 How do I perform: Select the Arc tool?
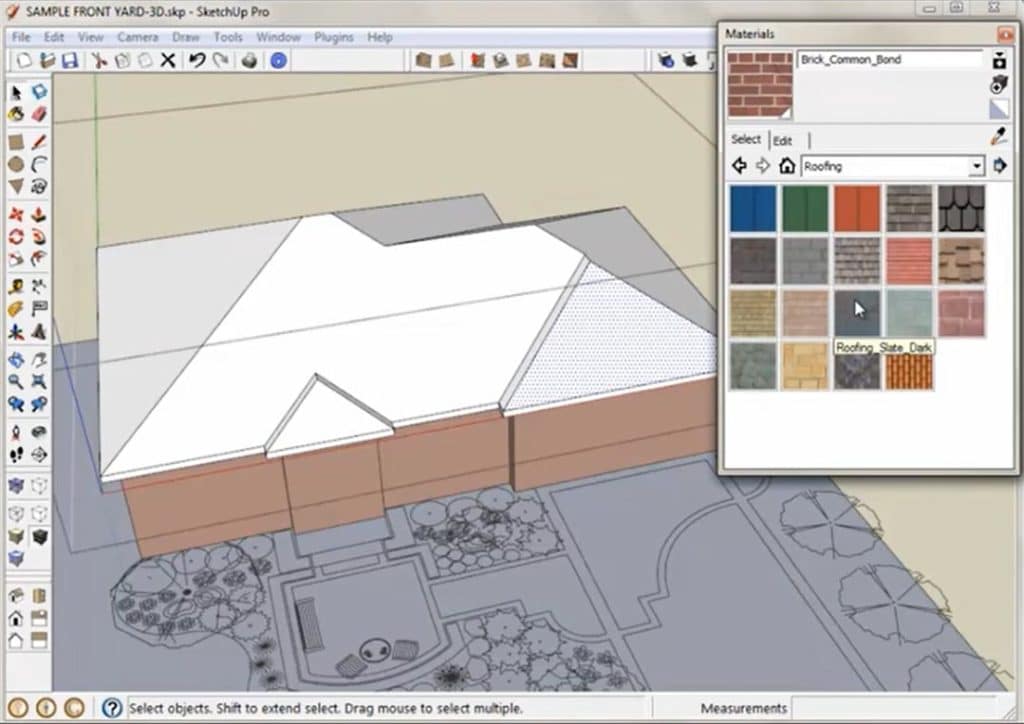click(x=39, y=165)
